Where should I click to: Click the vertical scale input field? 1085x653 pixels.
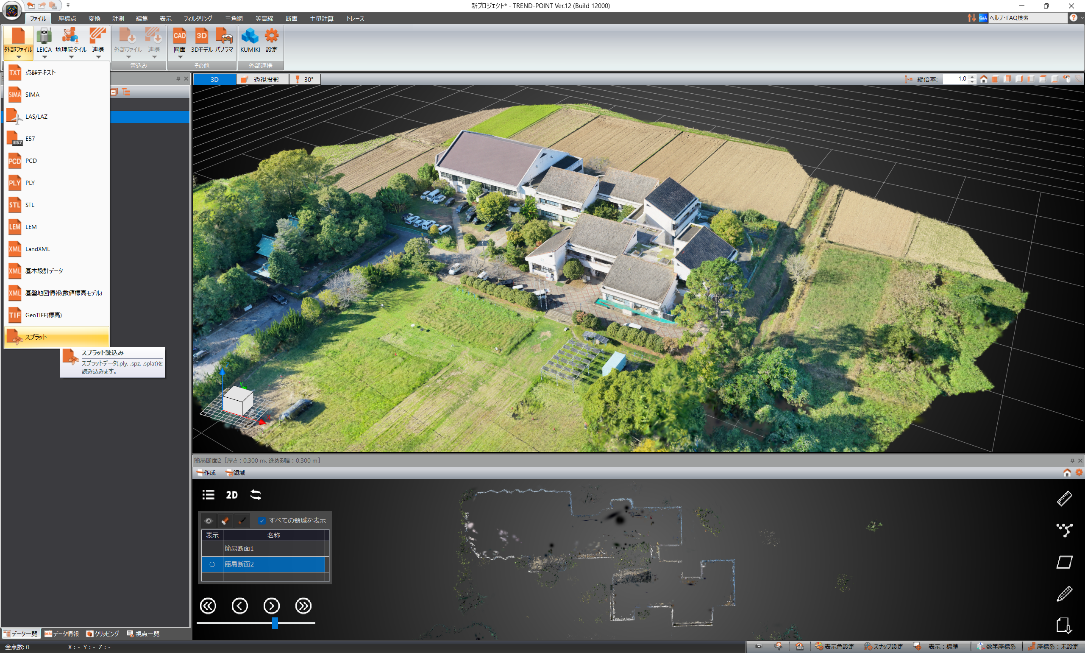pos(961,78)
